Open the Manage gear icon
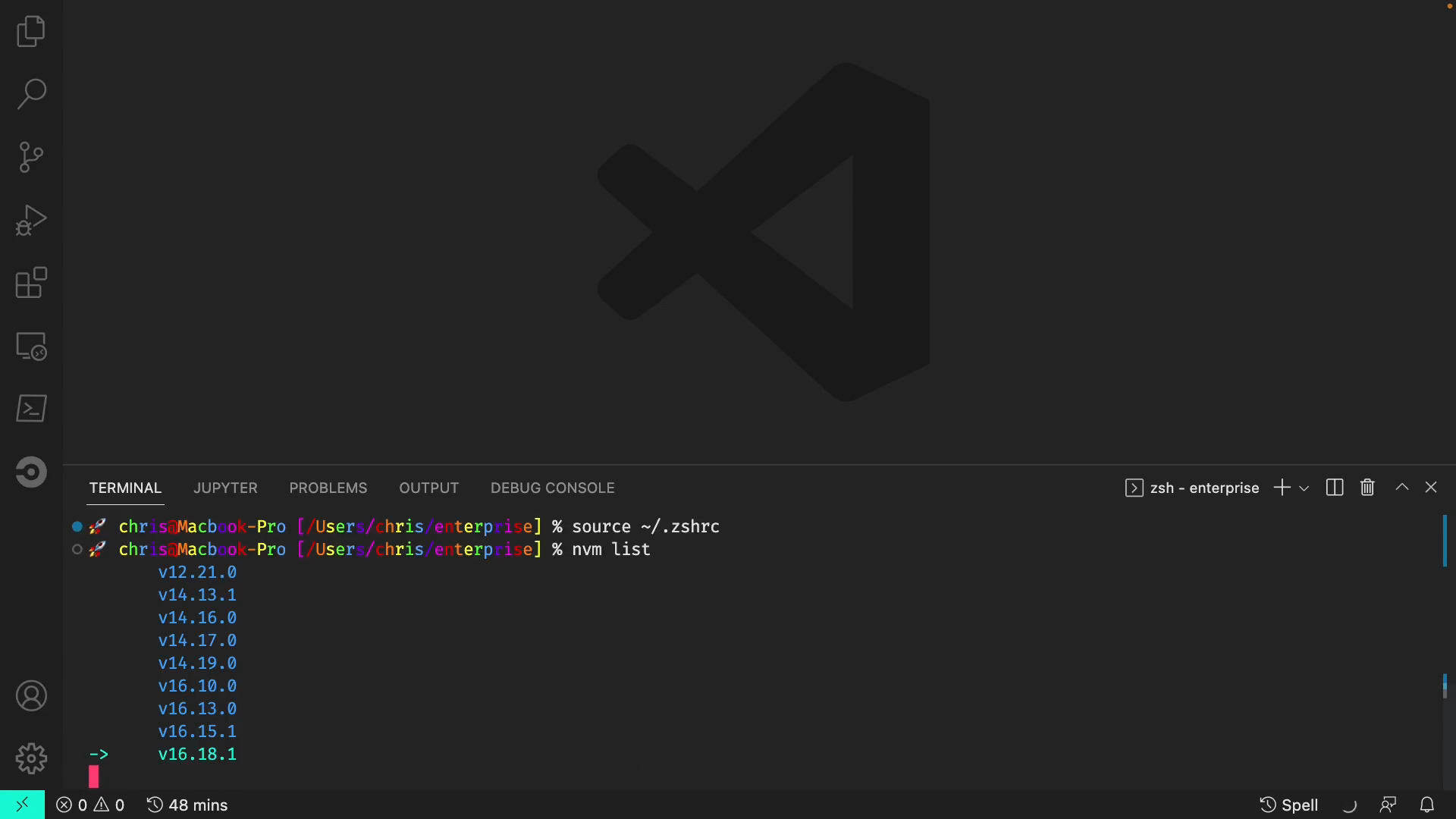This screenshot has height=819, width=1456. [31, 758]
